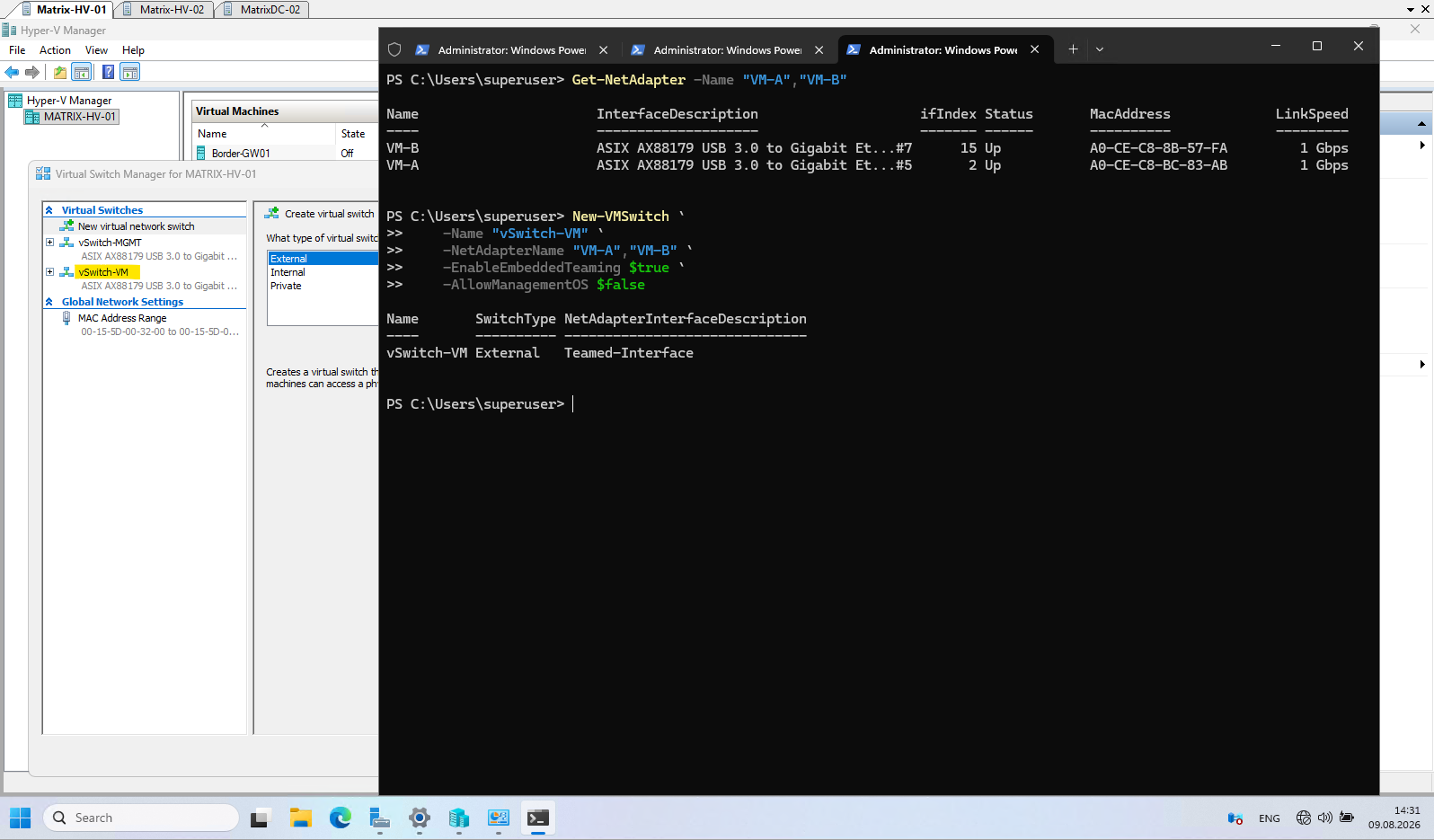Close the first PowerShell tab
The width and height of the screenshot is (1434, 840).
[604, 50]
